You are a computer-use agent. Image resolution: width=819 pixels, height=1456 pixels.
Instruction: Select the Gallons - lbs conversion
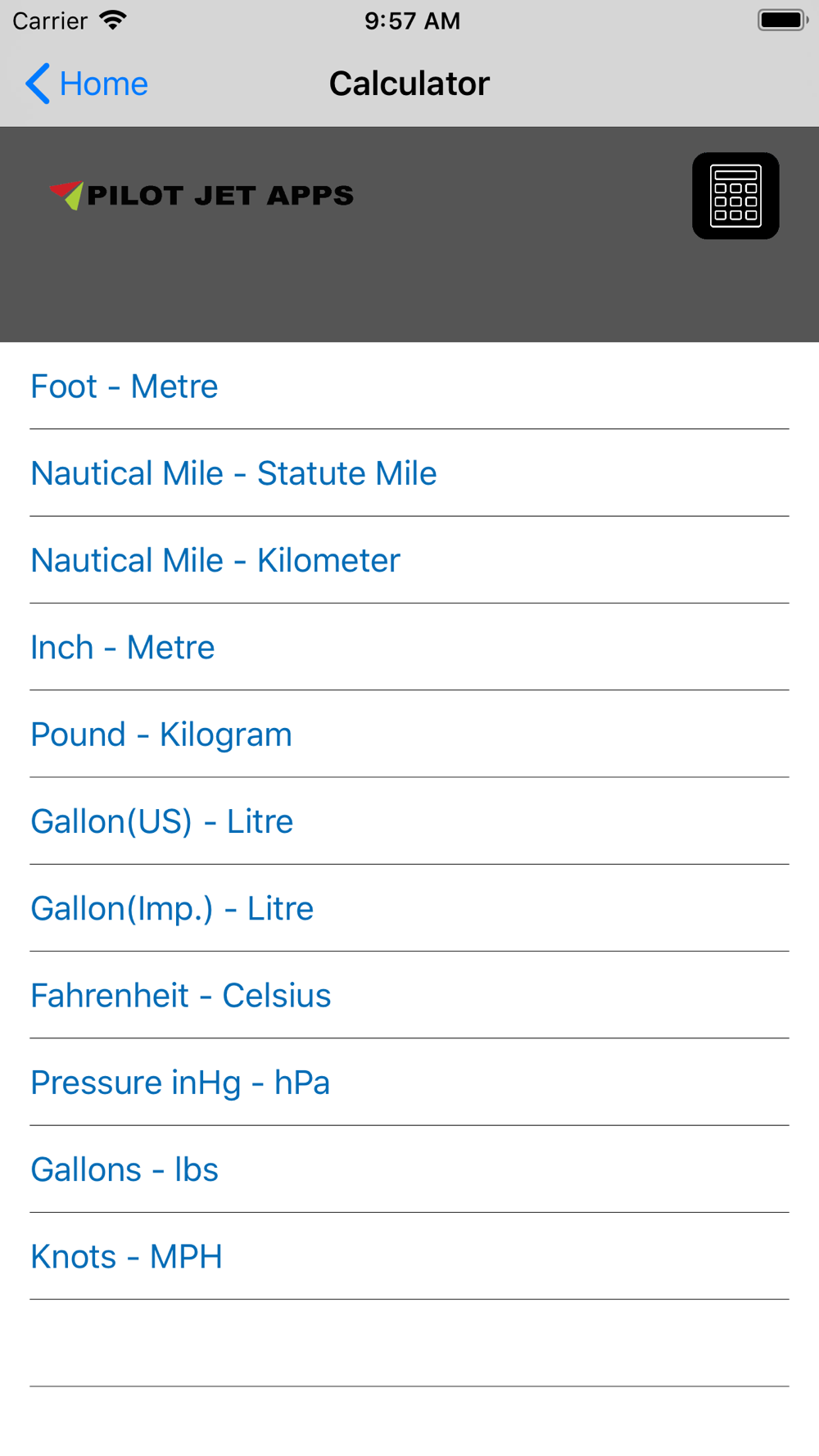pos(409,1169)
